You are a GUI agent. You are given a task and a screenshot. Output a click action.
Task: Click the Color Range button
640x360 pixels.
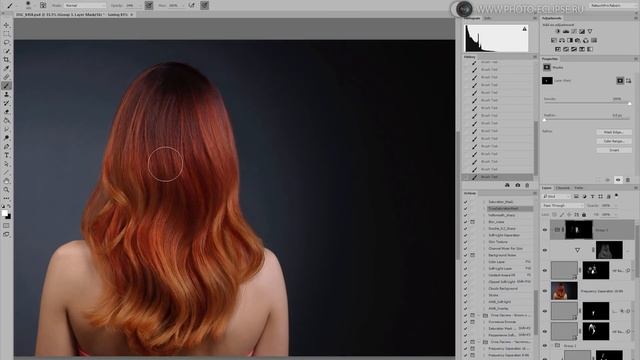pyautogui.click(x=614, y=141)
